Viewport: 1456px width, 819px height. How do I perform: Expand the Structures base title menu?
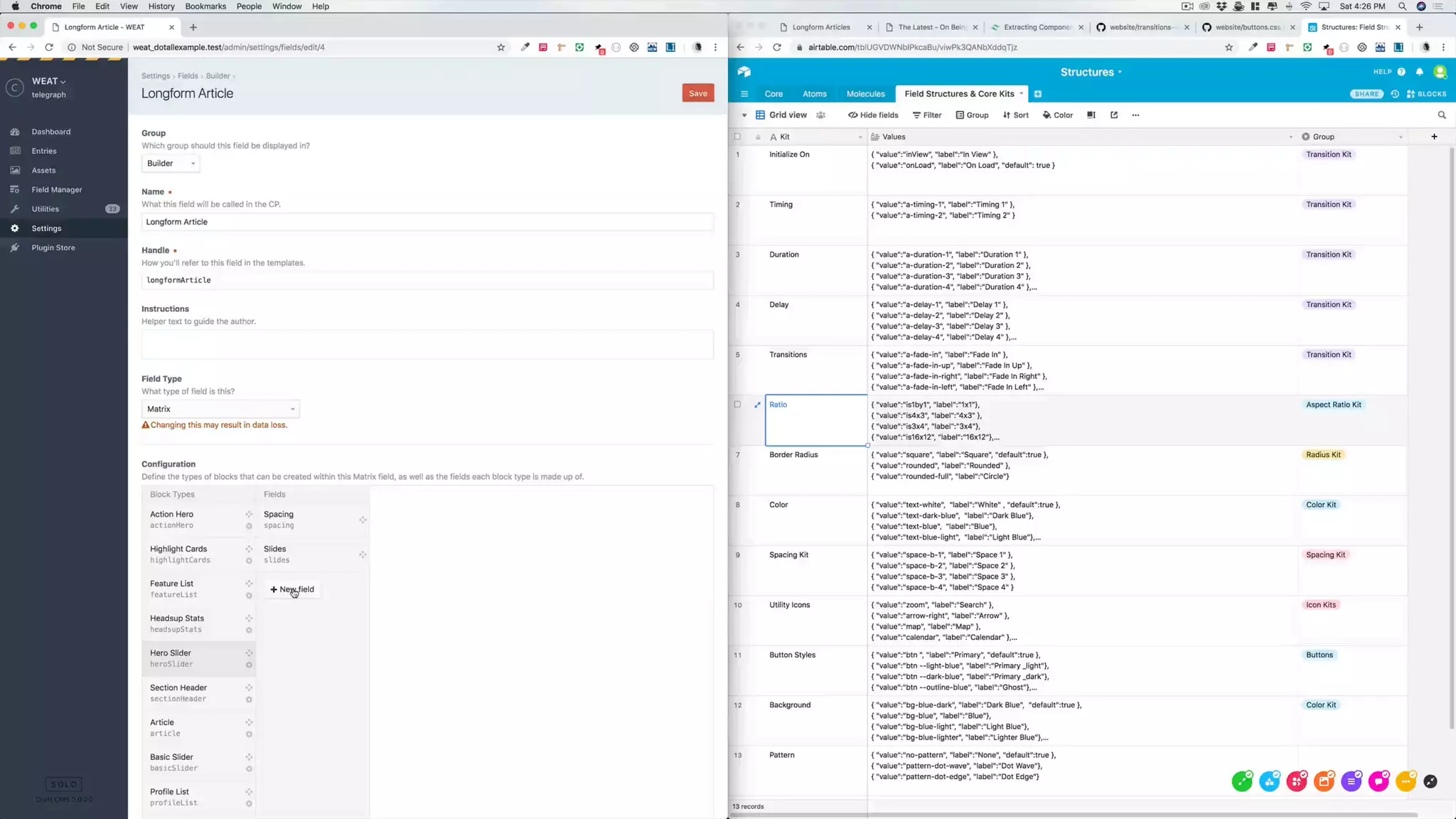click(1091, 72)
